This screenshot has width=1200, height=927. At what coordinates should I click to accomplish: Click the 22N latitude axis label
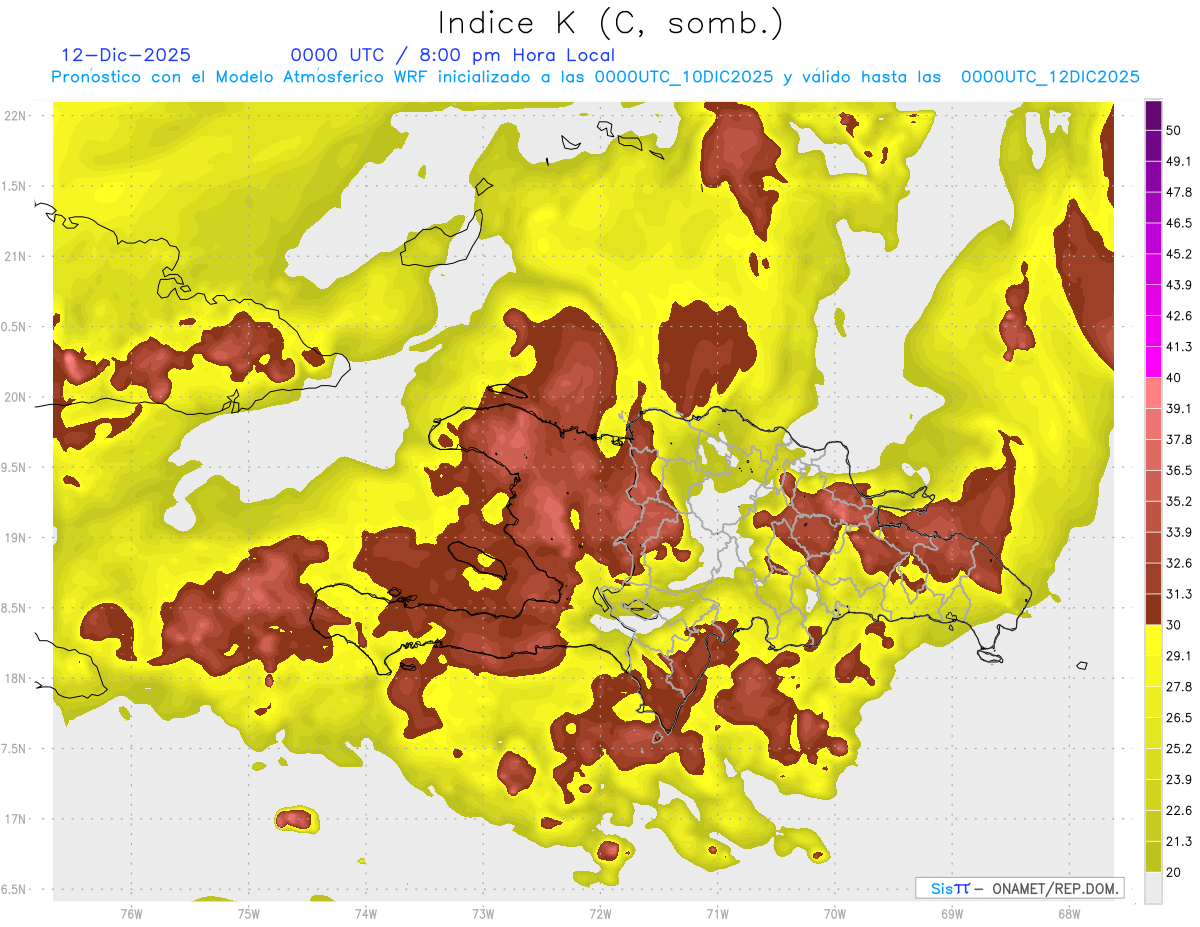[14, 116]
